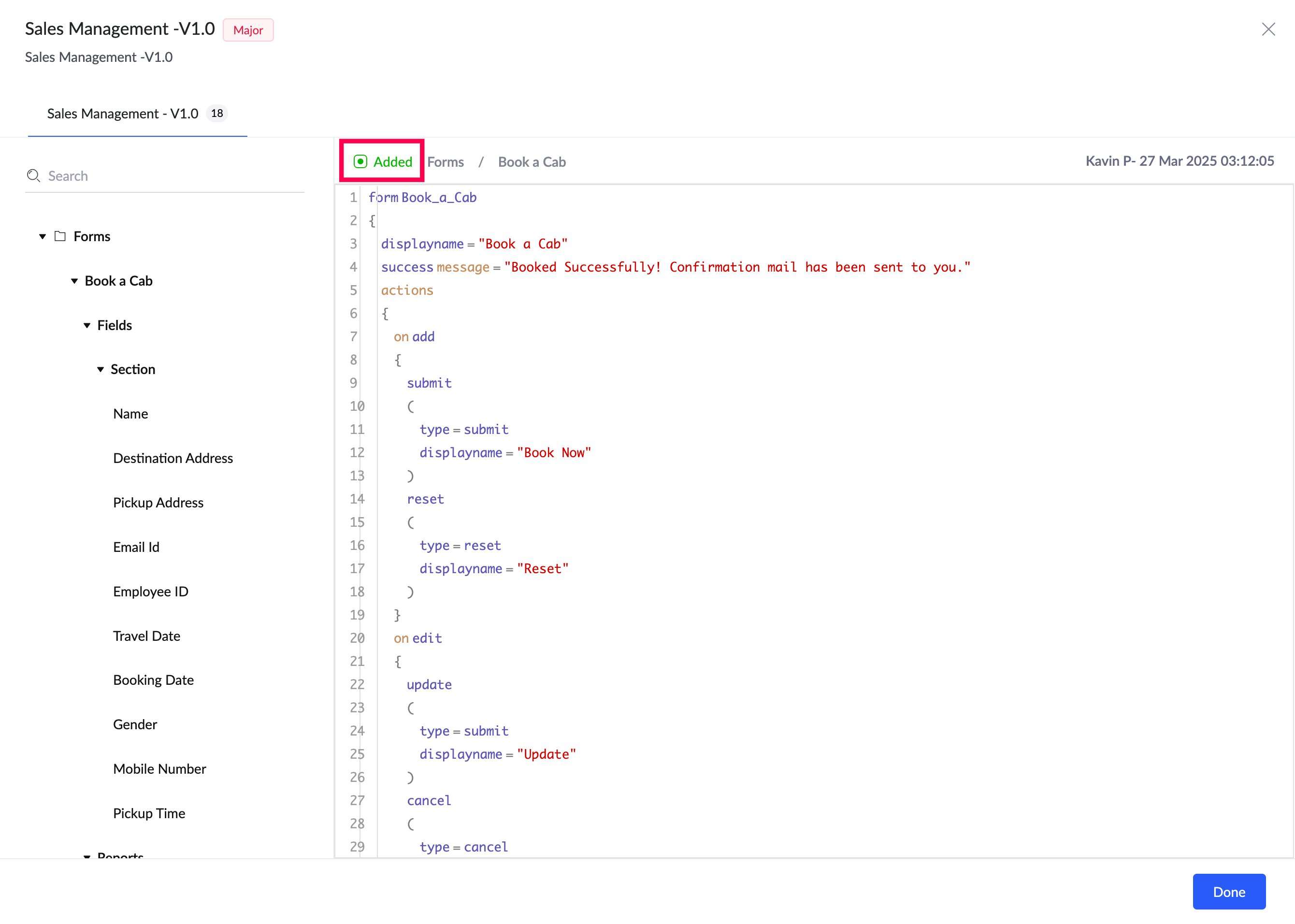This screenshot has width=1295, height=924.
Task: Click the Forms breadcrumb link
Action: pos(446,162)
